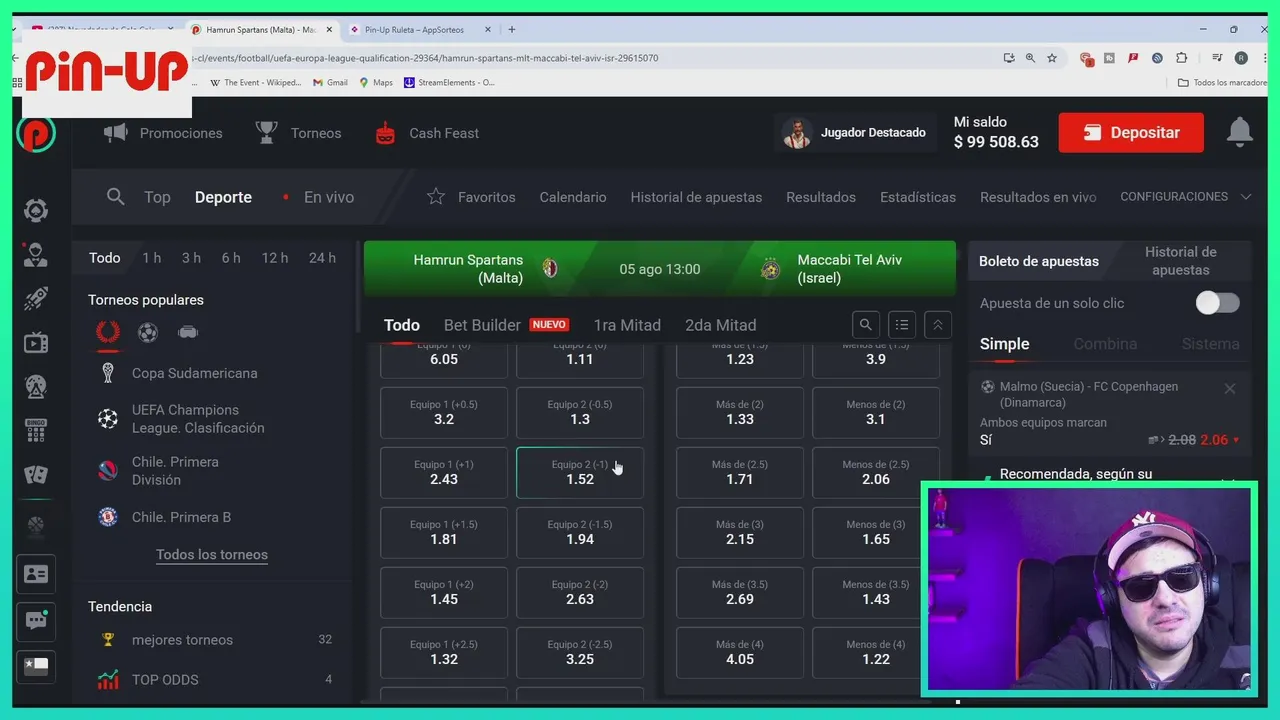This screenshot has height=720, width=1280.
Task: Bookmark this page with Chrome star icon
Action: tap(1052, 58)
